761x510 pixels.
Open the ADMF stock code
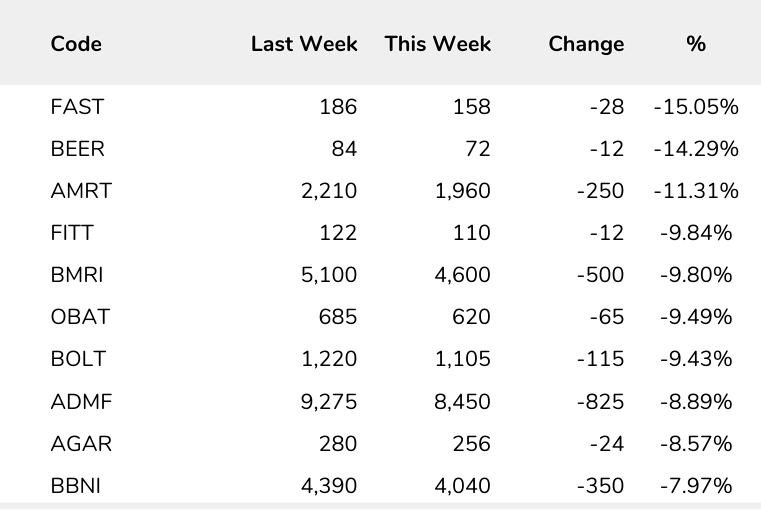pyautogui.click(x=79, y=402)
